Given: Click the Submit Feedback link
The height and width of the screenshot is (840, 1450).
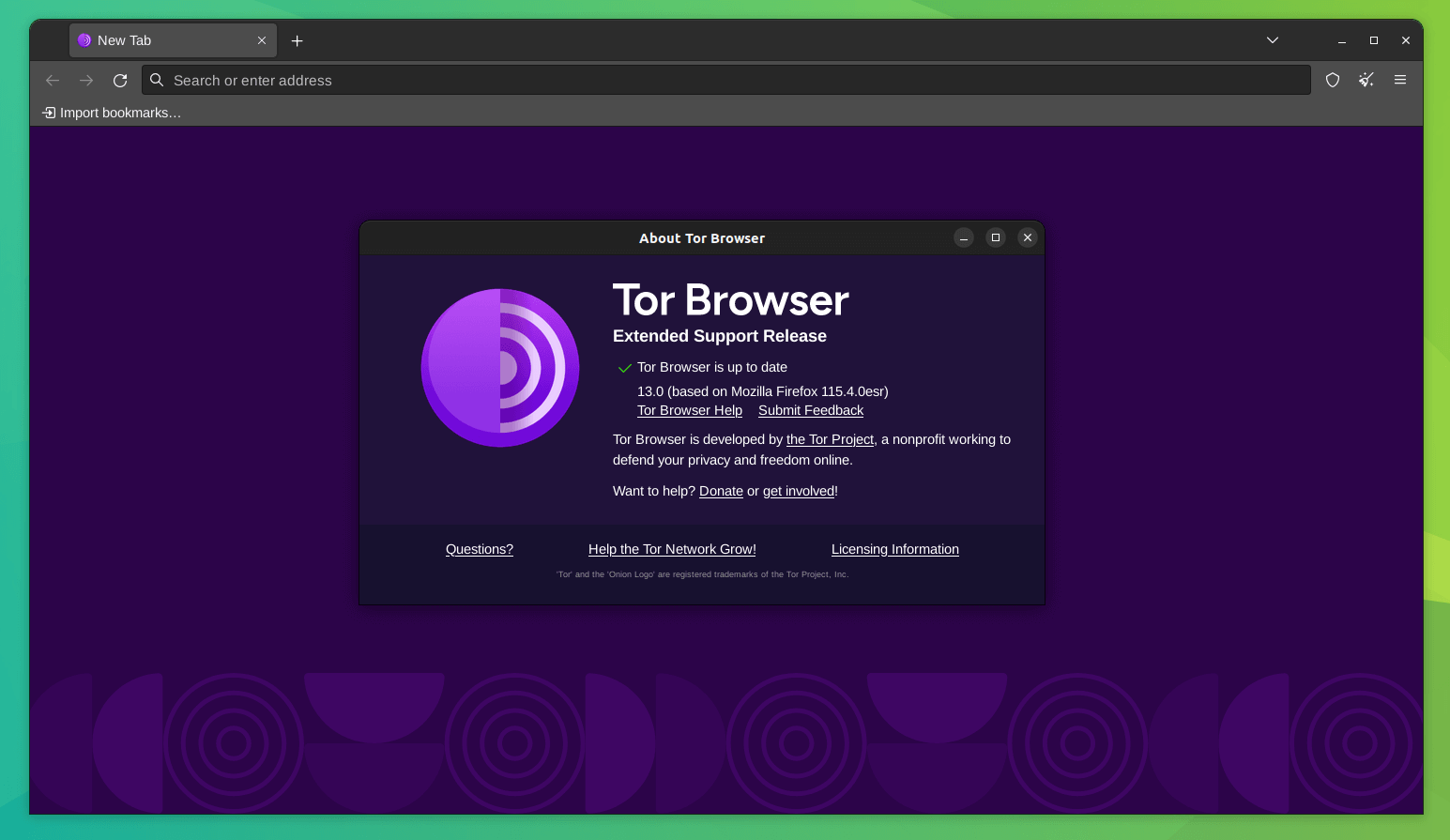Looking at the screenshot, I should [810, 410].
